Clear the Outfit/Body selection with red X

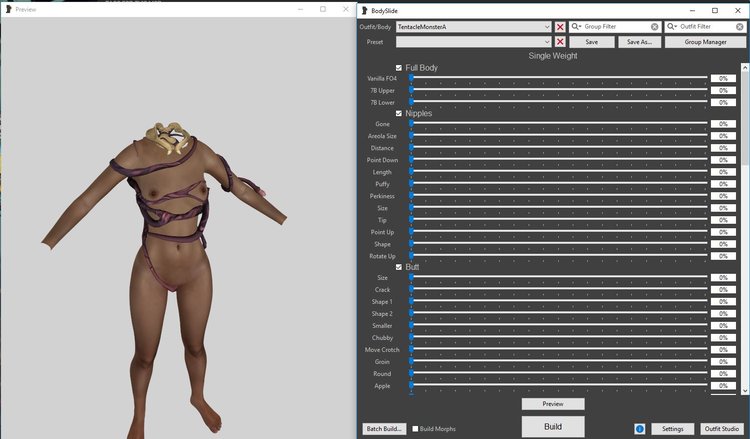[560, 27]
